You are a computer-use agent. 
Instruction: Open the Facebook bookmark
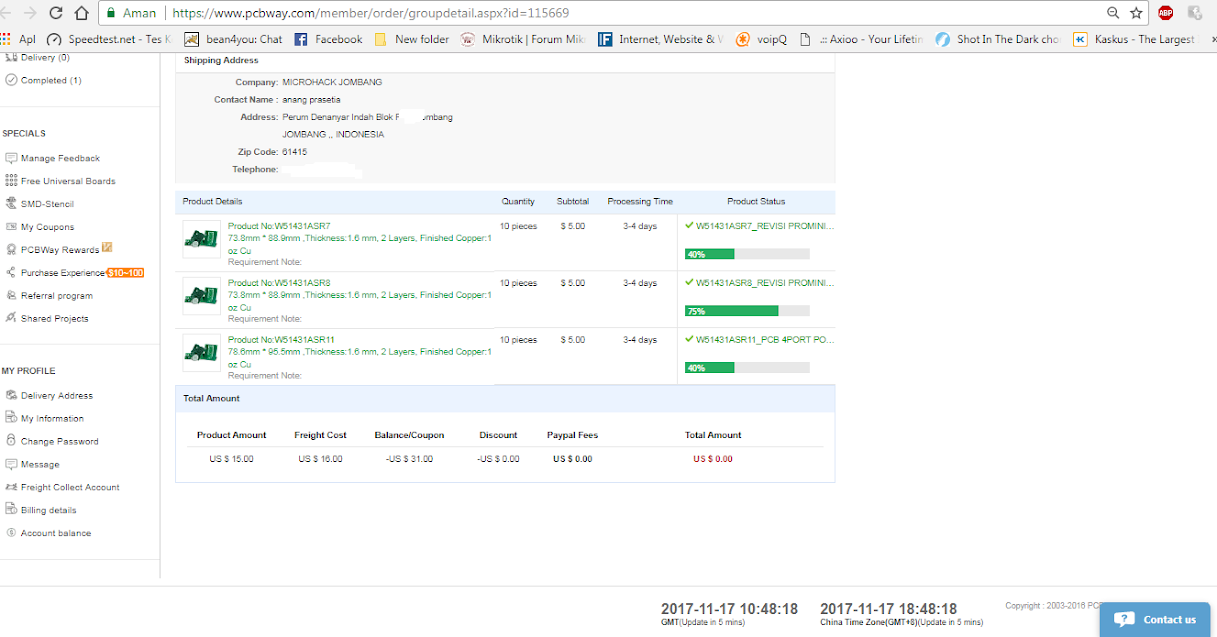click(x=328, y=39)
